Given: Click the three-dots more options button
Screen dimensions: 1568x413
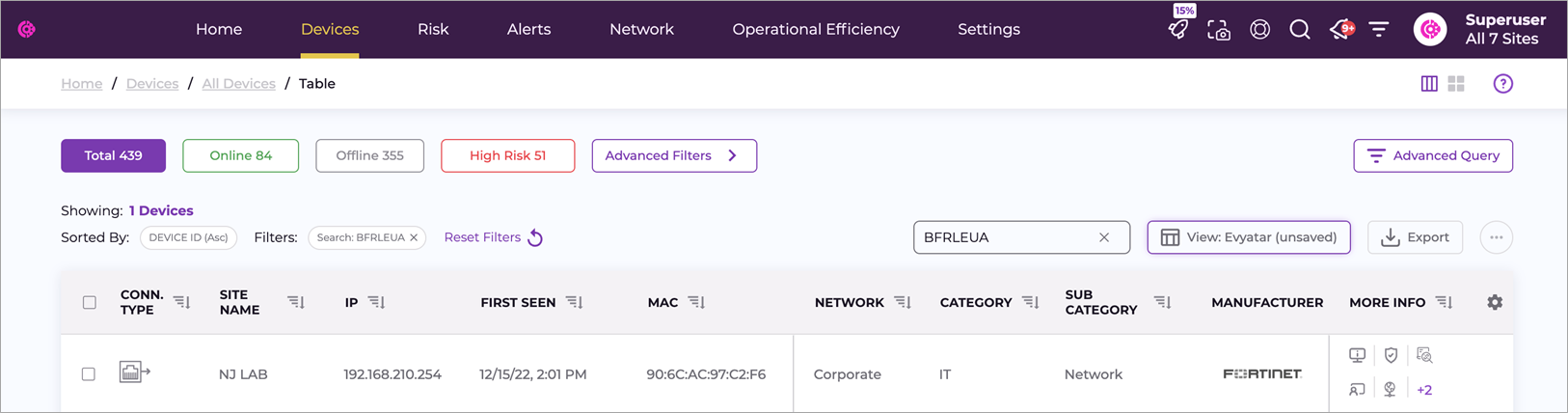Looking at the screenshot, I should pyautogui.click(x=1496, y=237).
